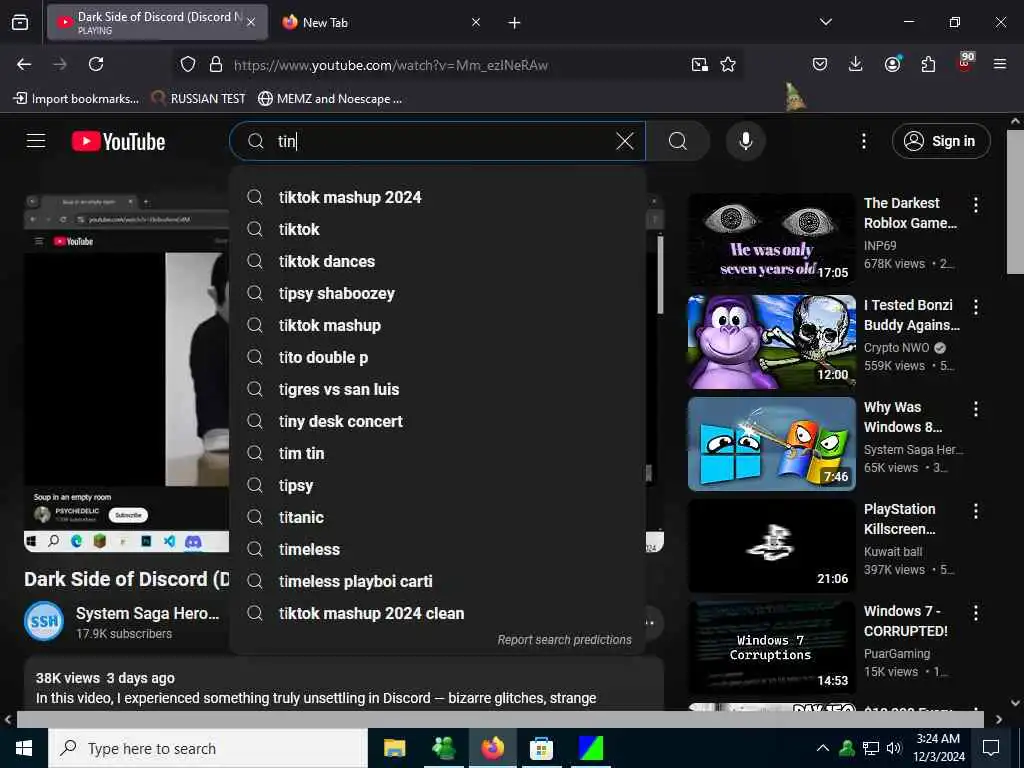Click the Sign in button
The width and height of the screenshot is (1024, 768).
pyautogui.click(x=940, y=141)
